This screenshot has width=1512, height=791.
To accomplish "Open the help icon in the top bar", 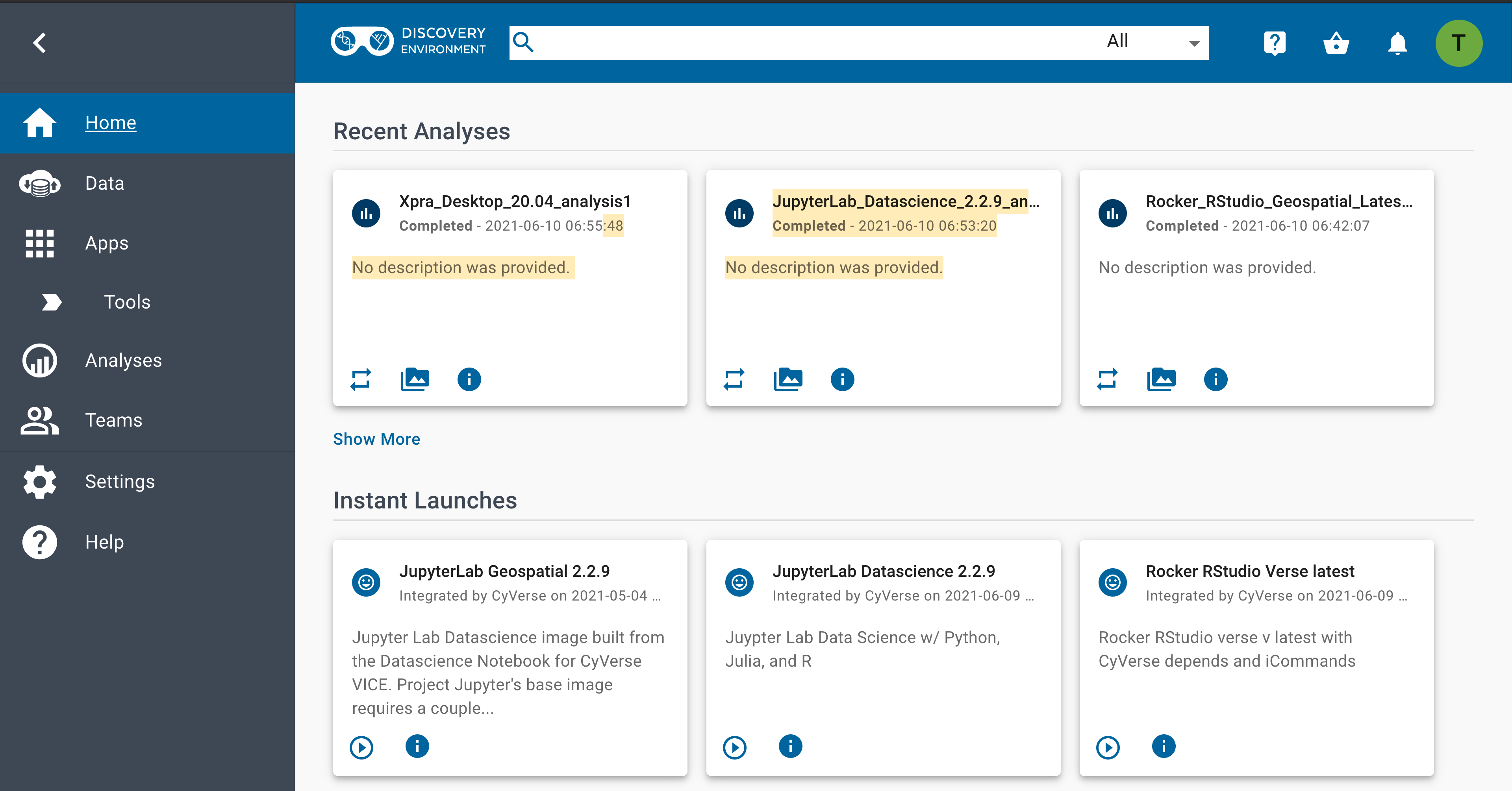I will point(1274,43).
